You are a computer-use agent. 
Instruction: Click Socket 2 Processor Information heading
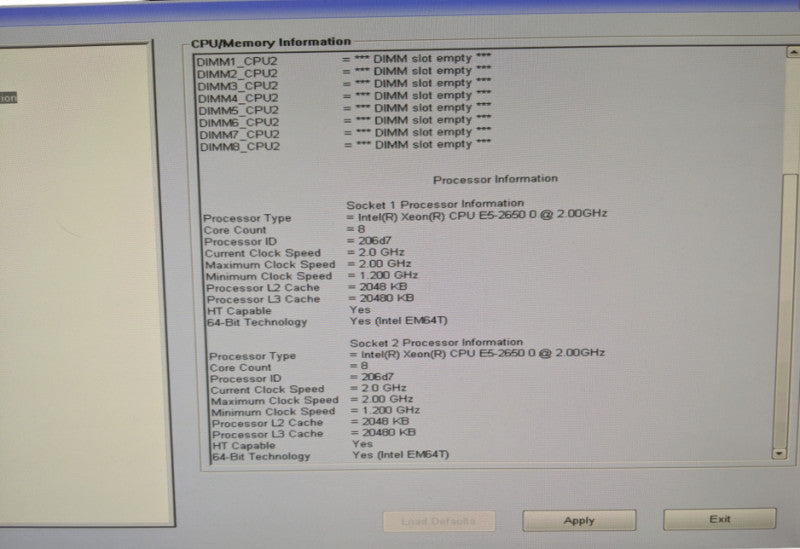(x=436, y=342)
